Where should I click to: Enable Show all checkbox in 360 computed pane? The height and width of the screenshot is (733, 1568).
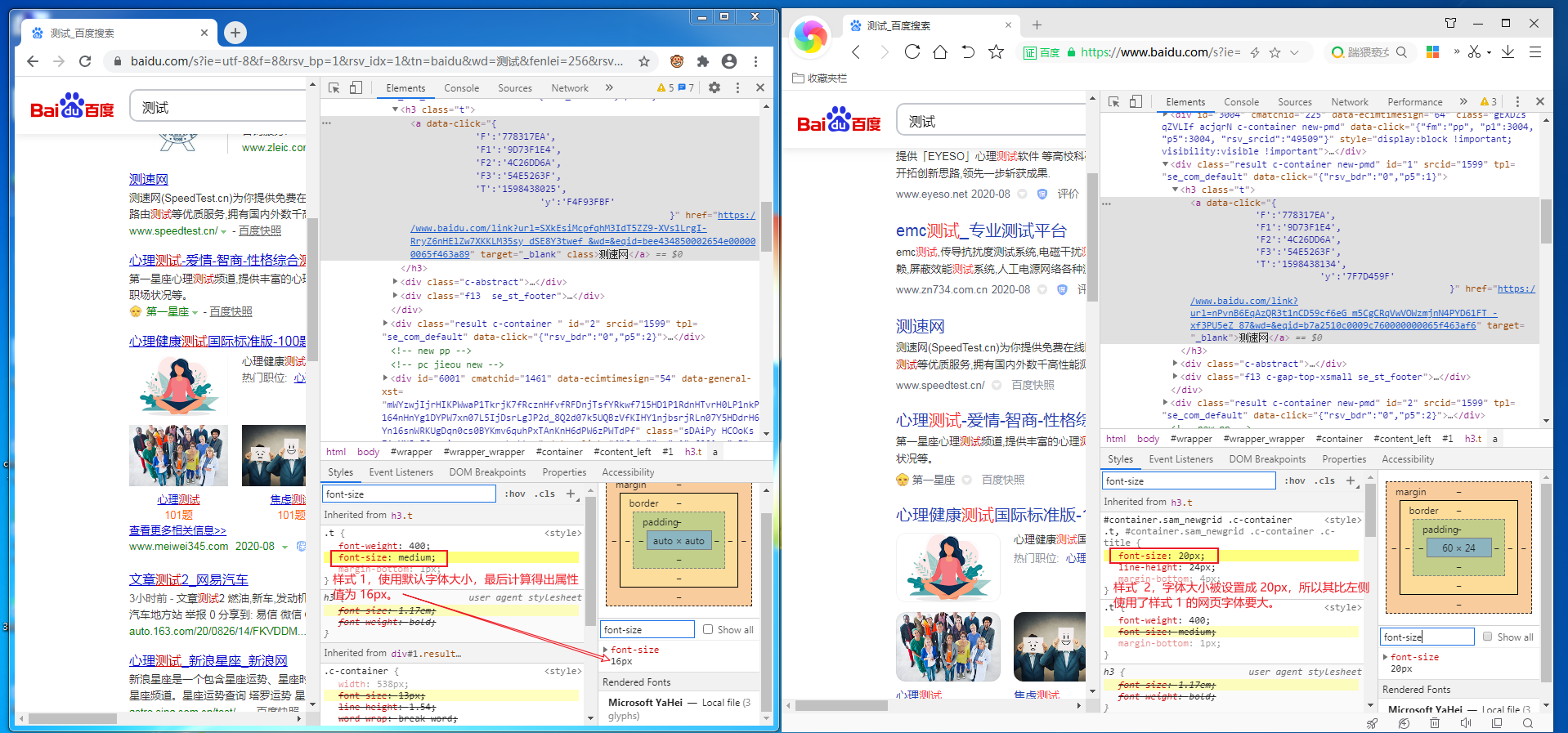pos(1488,637)
